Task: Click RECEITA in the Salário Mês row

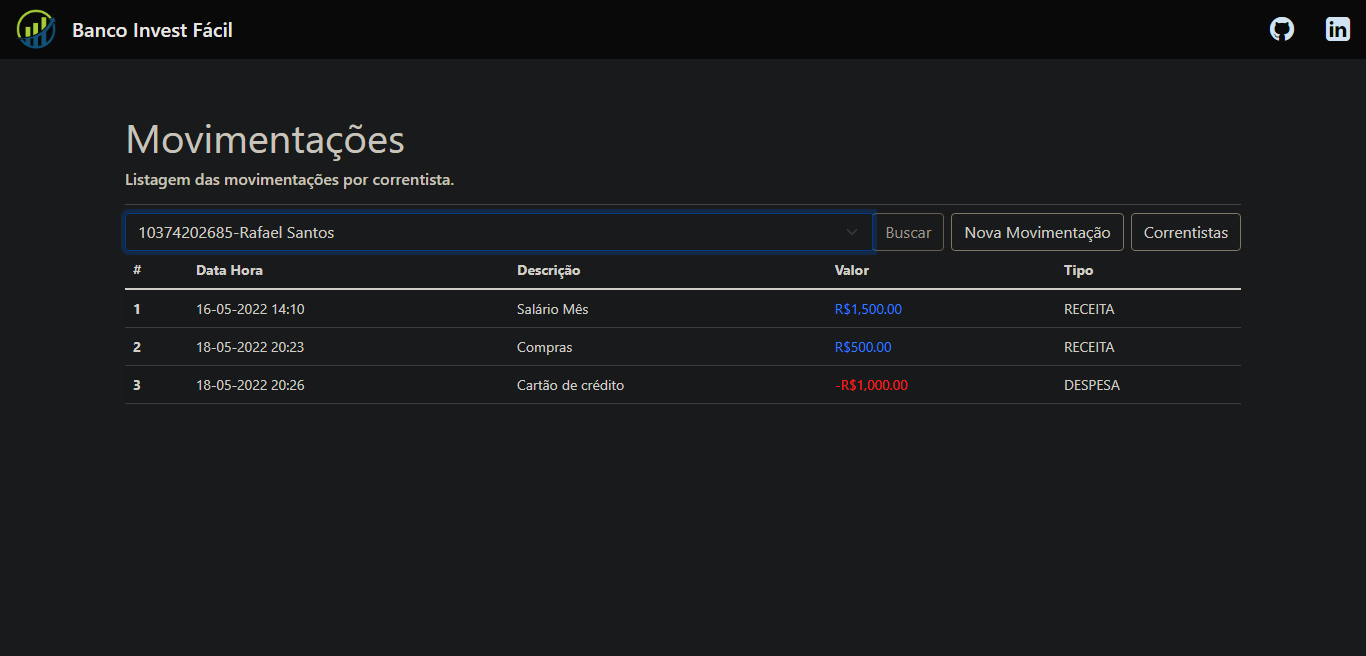Action: pyautogui.click(x=1089, y=309)
